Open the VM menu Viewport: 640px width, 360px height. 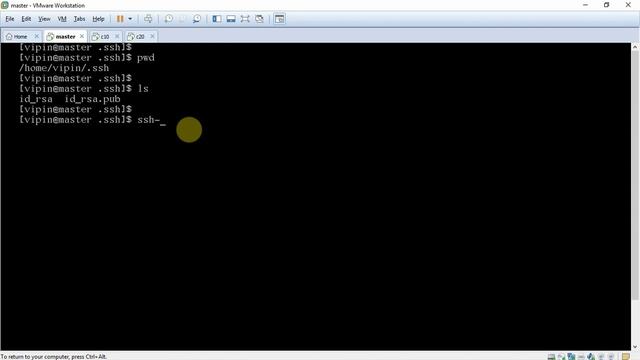pos(62,19)
